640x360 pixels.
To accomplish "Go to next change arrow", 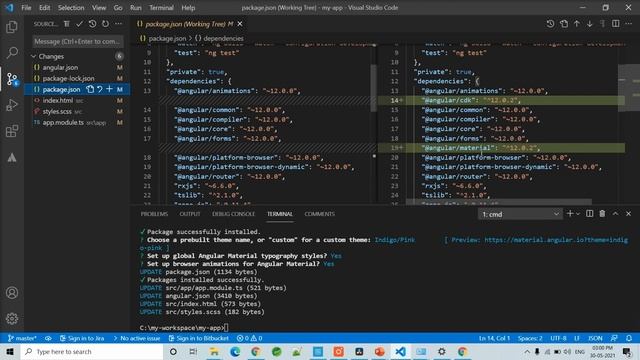I will coord(590,24).
